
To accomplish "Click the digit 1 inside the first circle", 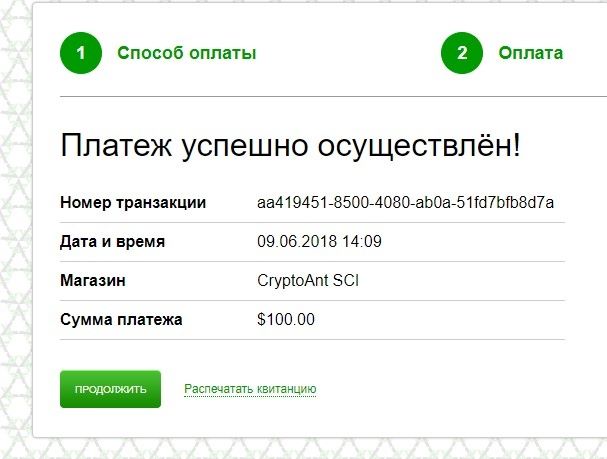I will [x=81, y=53].
